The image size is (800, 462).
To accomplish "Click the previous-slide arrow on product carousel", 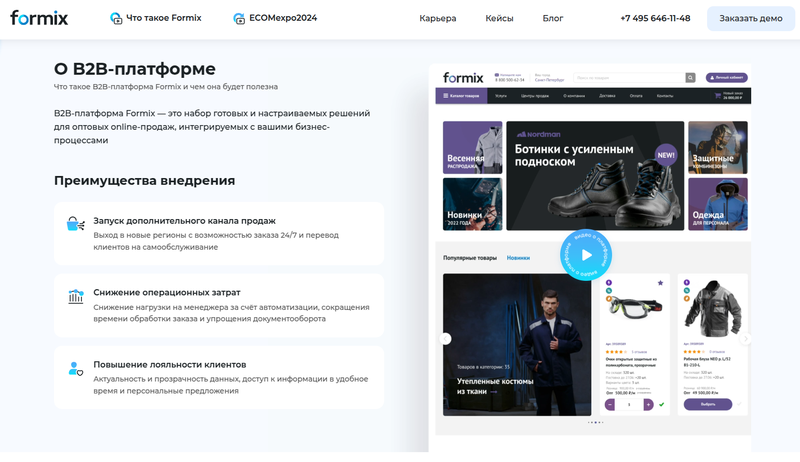I will click(445, 339).
